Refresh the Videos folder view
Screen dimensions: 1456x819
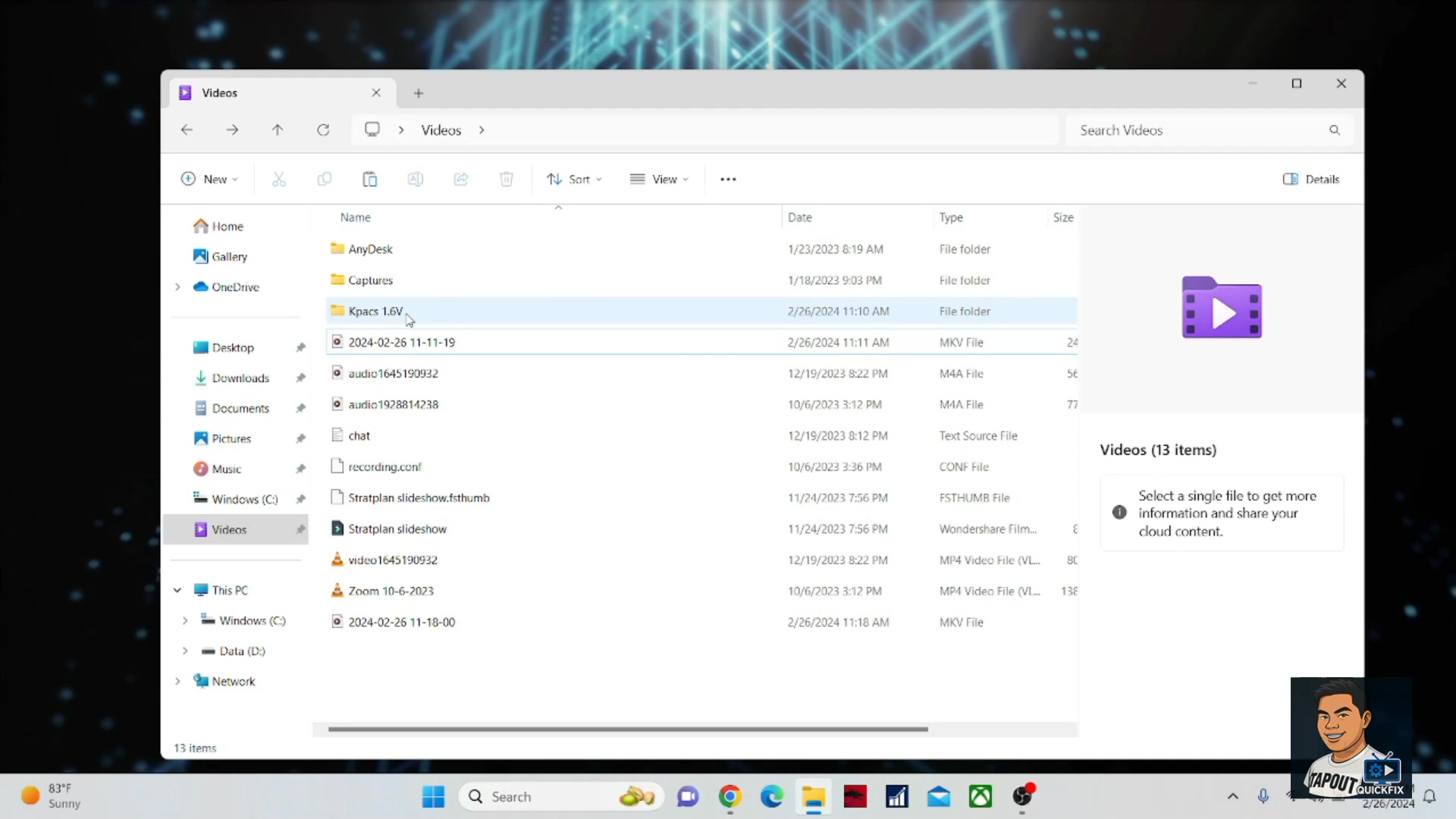(323, 130)
